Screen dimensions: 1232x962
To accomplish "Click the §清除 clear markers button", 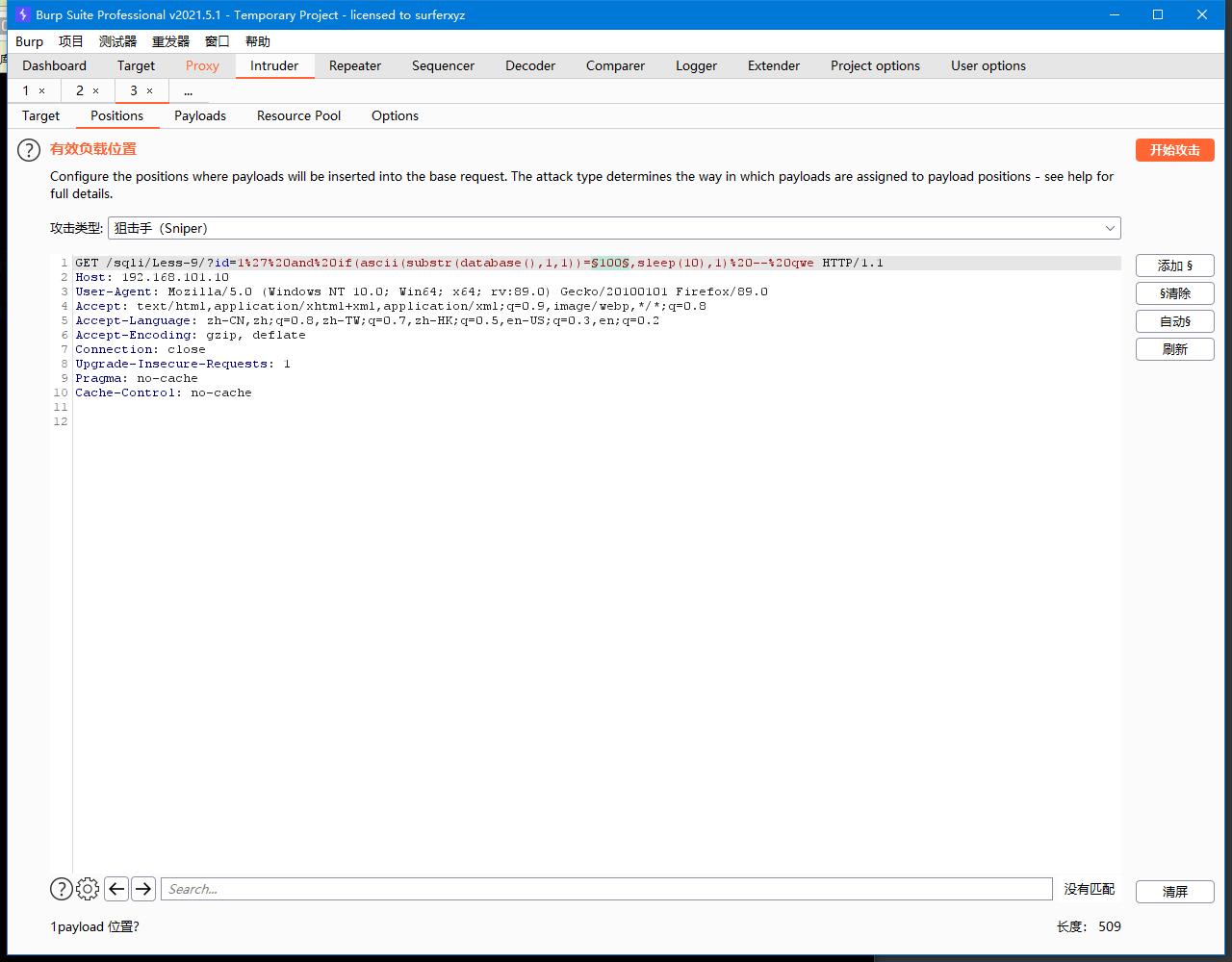I will [x=1174, y=293].
